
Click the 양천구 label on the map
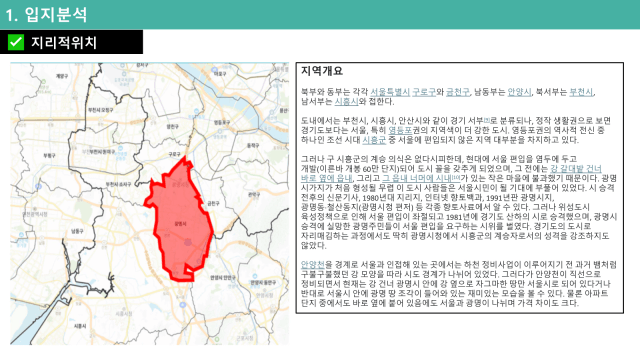point(173,127)
